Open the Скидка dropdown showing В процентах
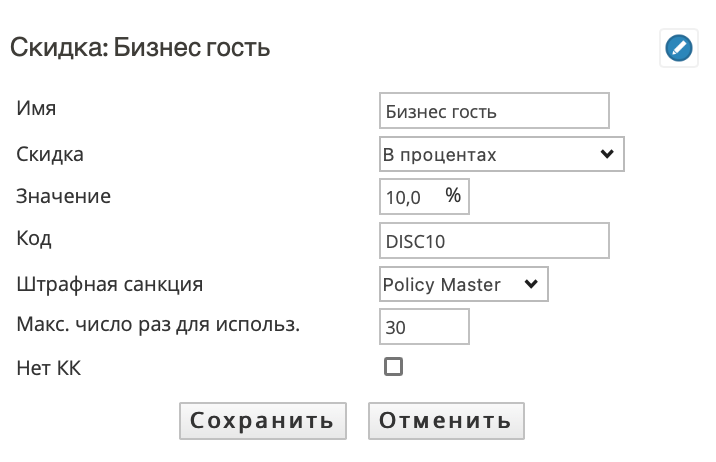Image resolution: width=716 pixels, height=462 pixels. (501, 154)
